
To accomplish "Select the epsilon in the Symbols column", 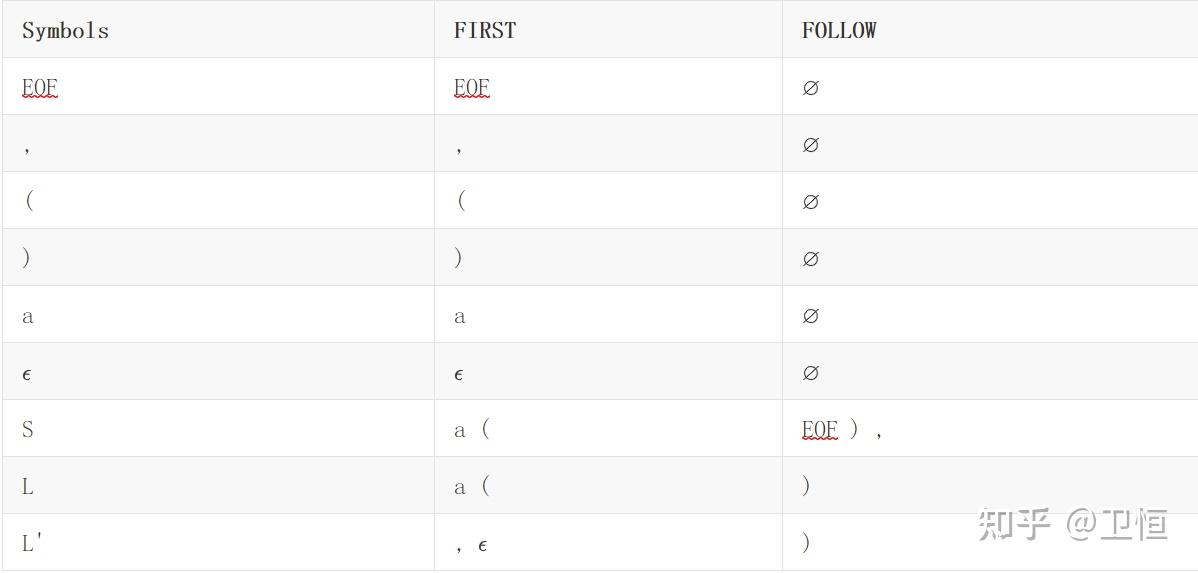I will [x=27, y=374].
